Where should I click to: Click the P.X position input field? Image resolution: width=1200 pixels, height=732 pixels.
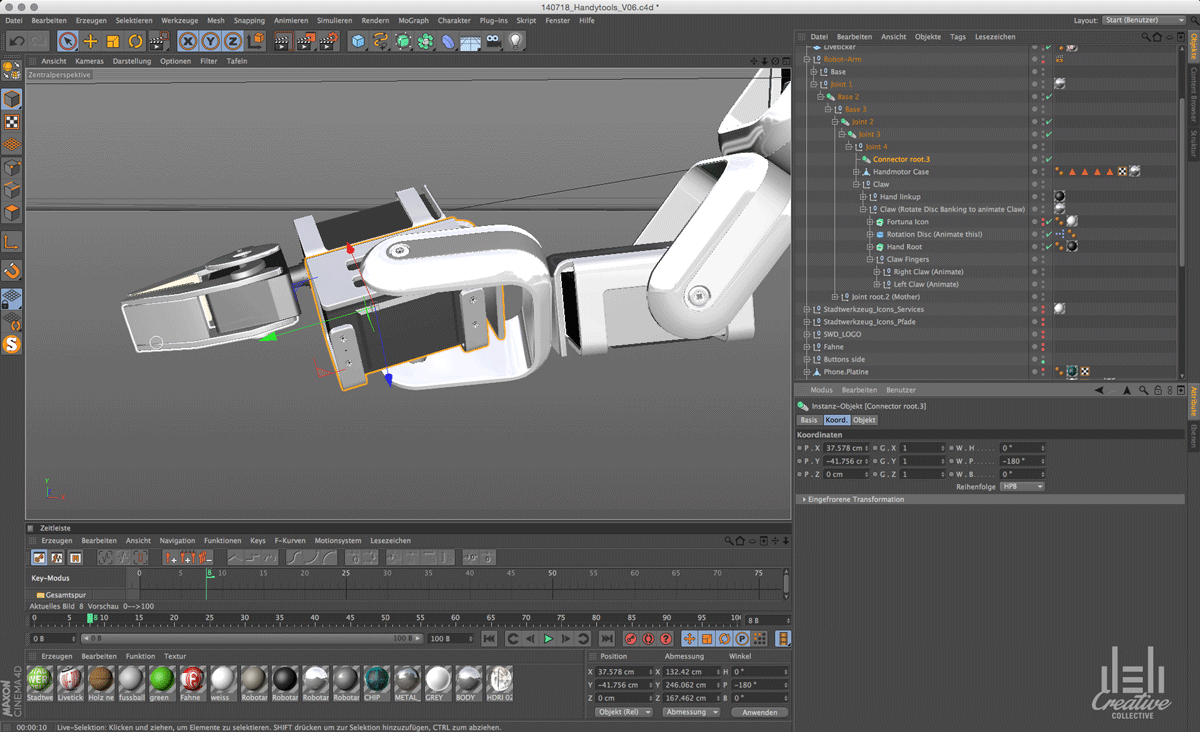click(847, 448)
